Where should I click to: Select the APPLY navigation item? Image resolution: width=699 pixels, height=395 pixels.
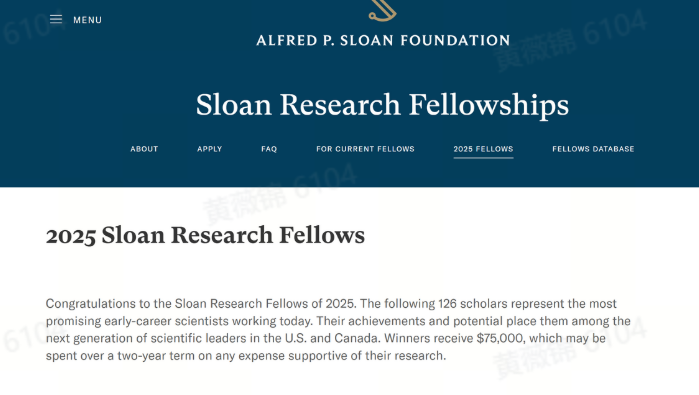click(x=210, y=149)
